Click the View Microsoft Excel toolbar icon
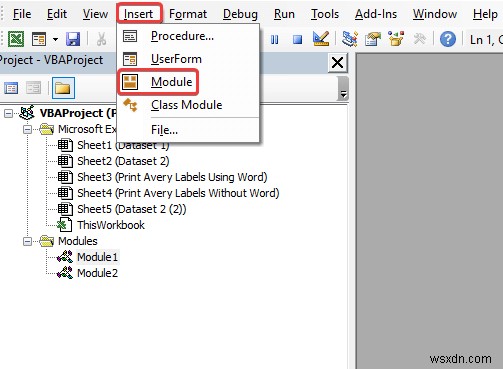Screen dimensions: 503x369 pyautogui.click(x=16, y=39)
